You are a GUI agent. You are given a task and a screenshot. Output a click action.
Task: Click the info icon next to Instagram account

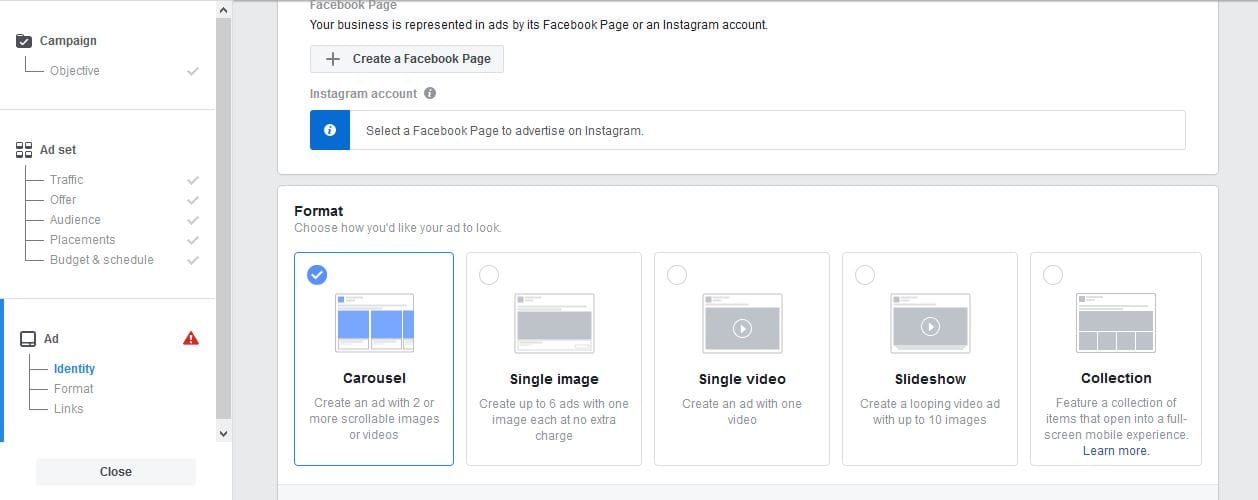(430, 93)
